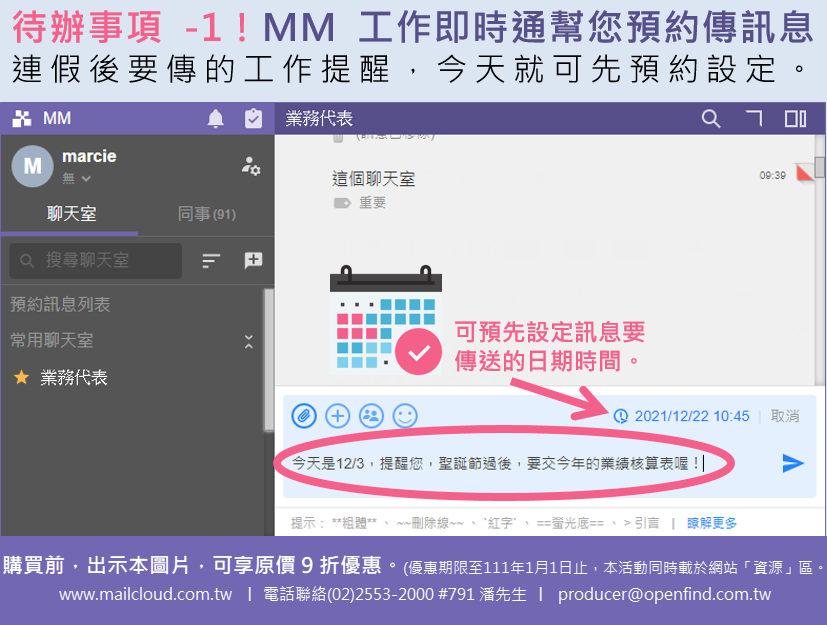Click the scheduled time 2021/12/22 10:45
This screenshot has height=625, width=827.
point(691,416)
